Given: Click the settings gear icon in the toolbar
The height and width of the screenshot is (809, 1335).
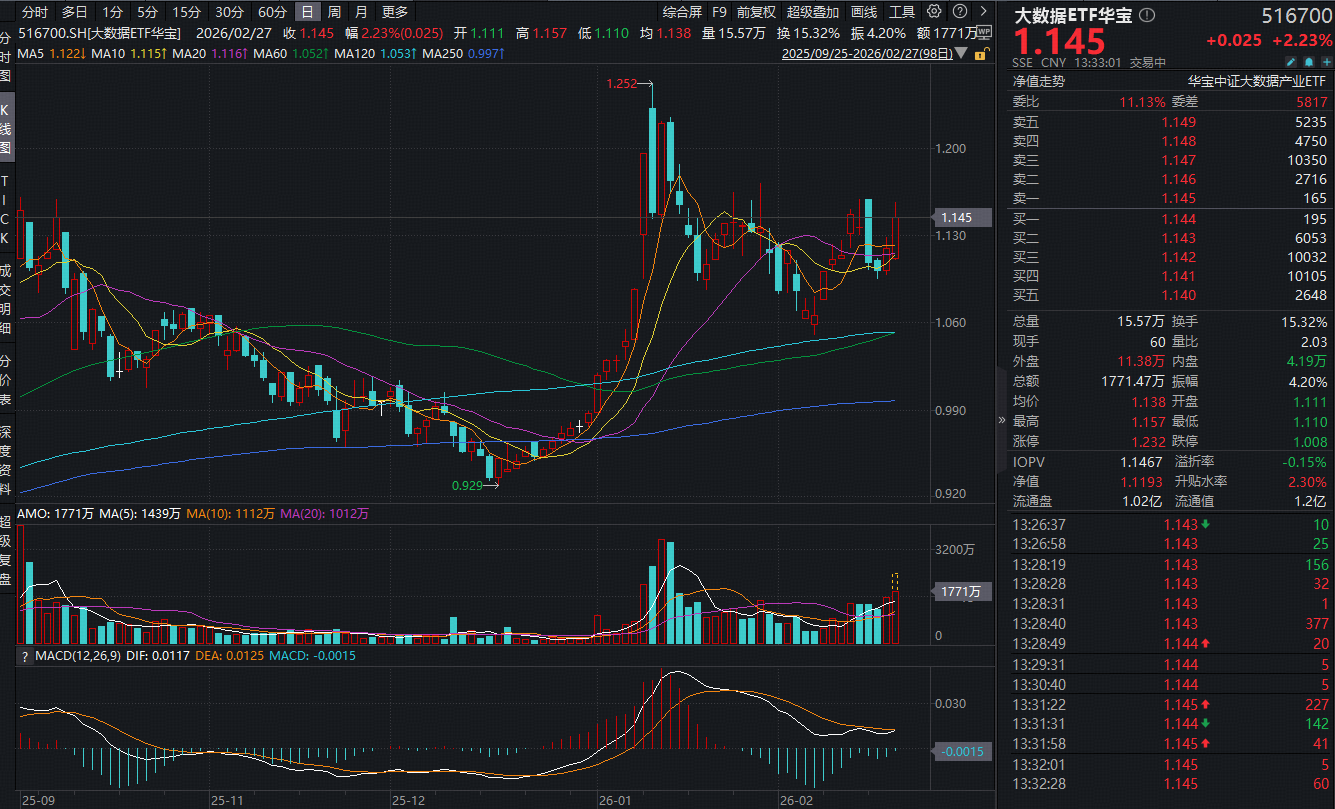Looking at the screenshot, I should 934,11.
